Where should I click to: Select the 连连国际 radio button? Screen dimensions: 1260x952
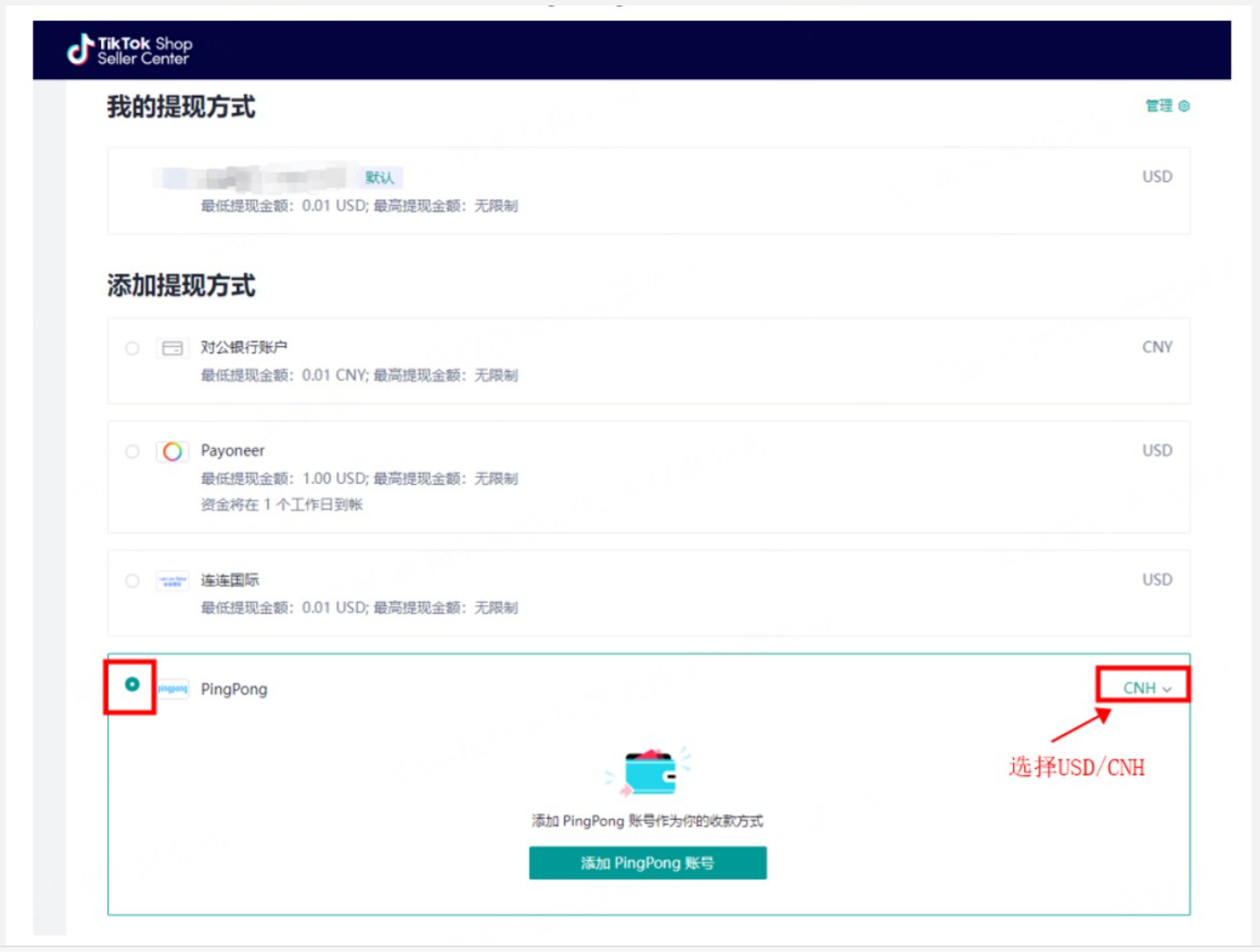tap(132, 580)
